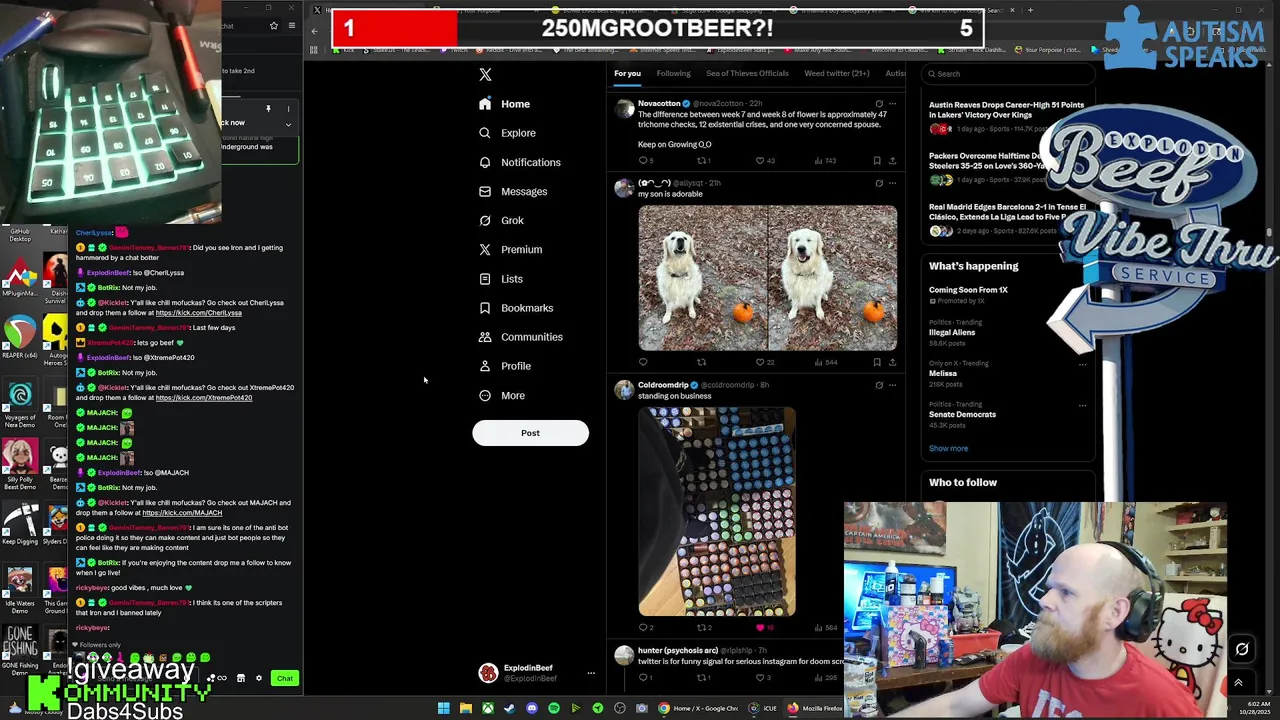
Task: Click kick.com/XtremePot420 link in chat
Action: tap(204, 398)
